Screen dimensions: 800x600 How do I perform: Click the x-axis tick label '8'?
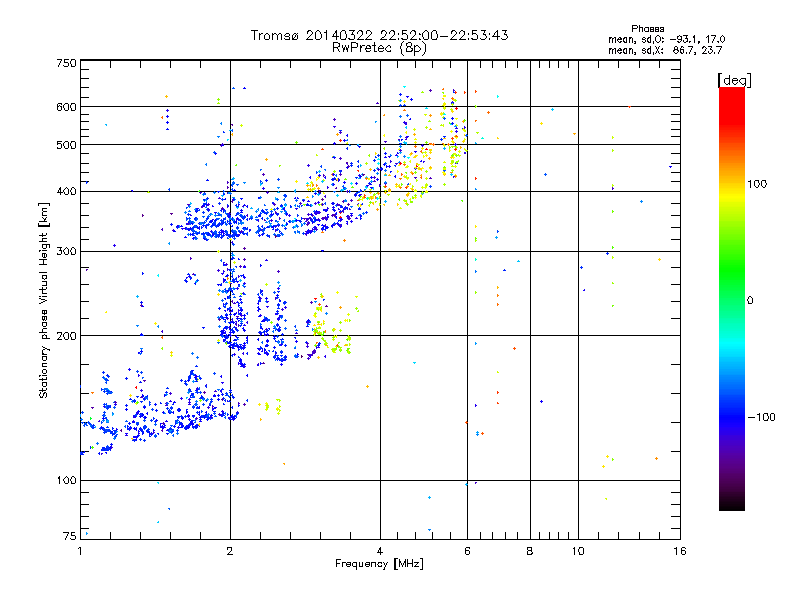(530, 551)
